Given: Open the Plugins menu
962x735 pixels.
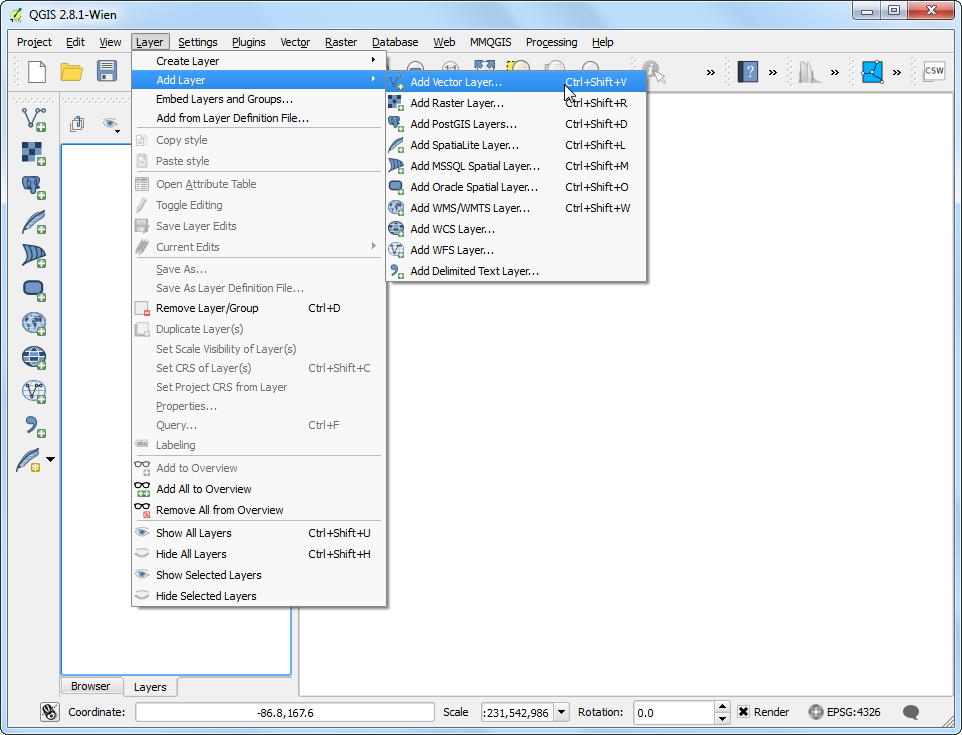Looking at the screenshot, I should click(248, 42).
